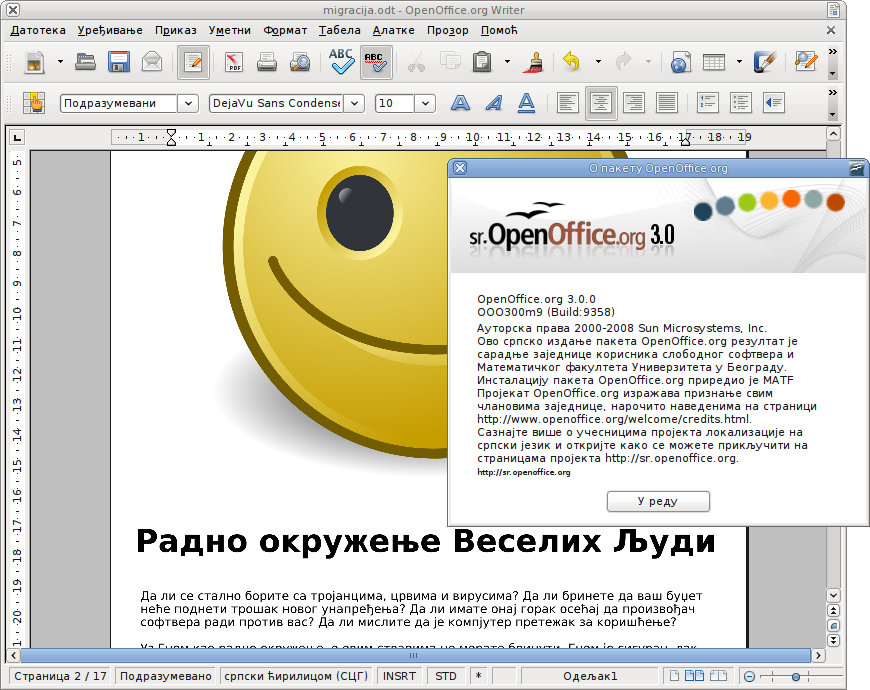The height and width of the screenshot is (690, 870).
Task: Click STD selection mode in status bar
Action: tap(446, 676)
